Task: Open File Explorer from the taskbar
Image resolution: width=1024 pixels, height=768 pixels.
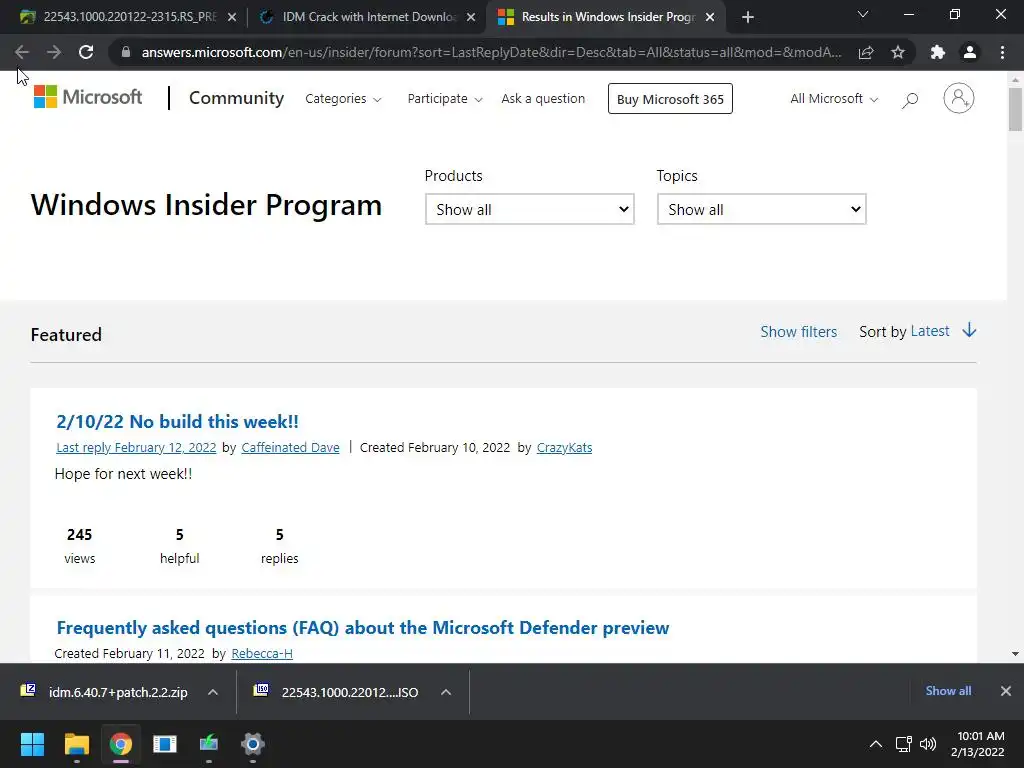Action: click(x=76, y=744)
